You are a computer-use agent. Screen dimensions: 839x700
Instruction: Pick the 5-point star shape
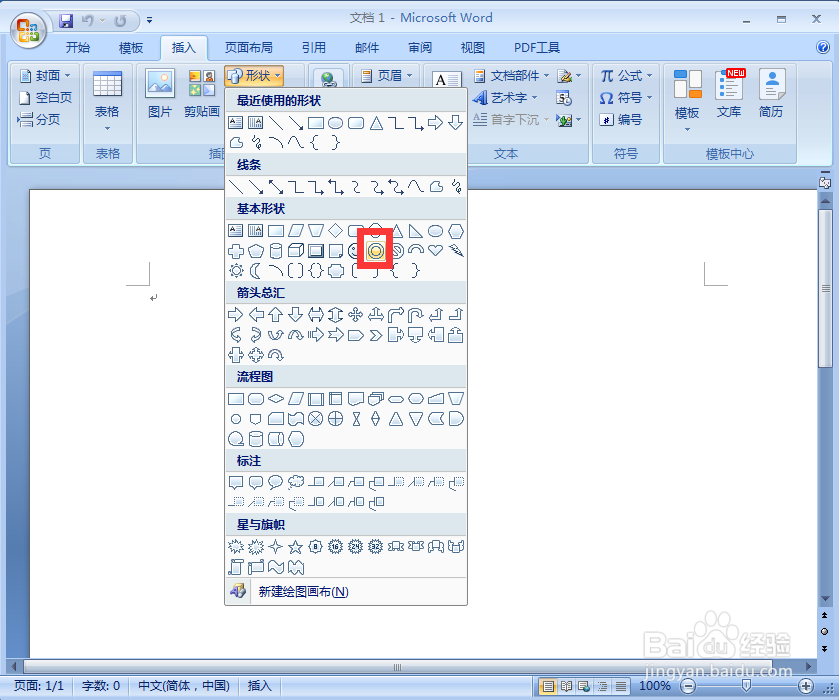coord(295,546)
